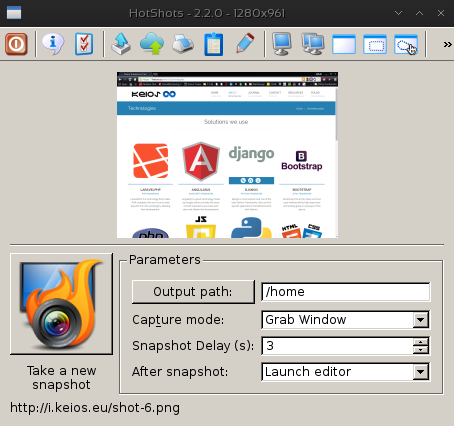Upload snapshot via cloud arrow icon
Viewport: 457px width, 429px height.
[x=152, y=44]
